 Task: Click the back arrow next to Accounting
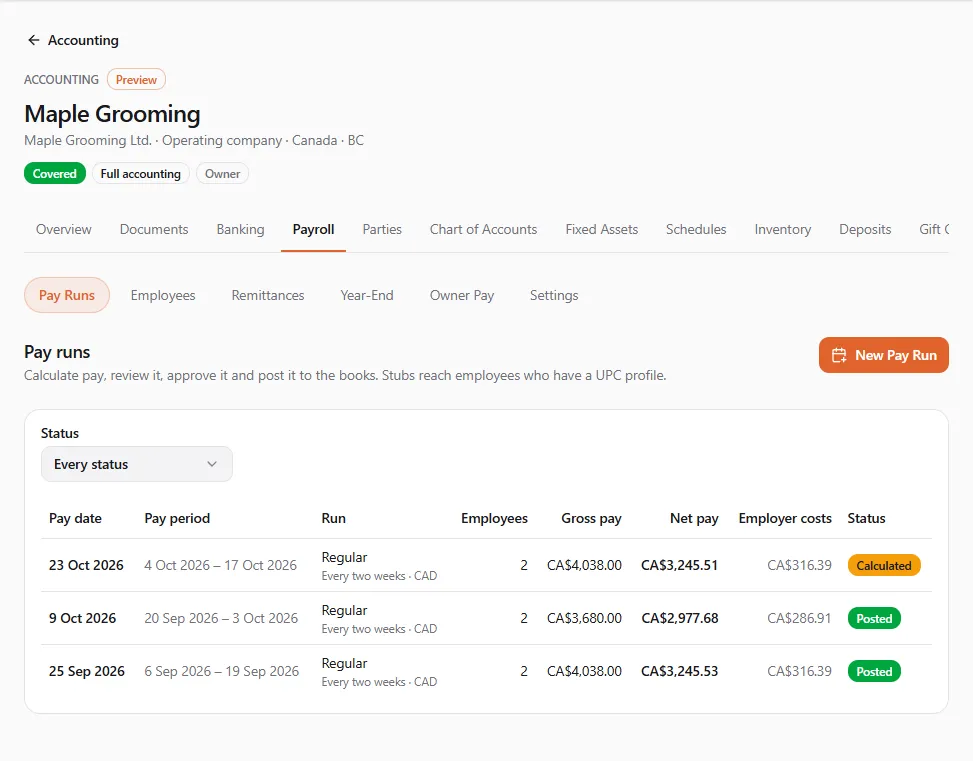[x=34, y=40]
